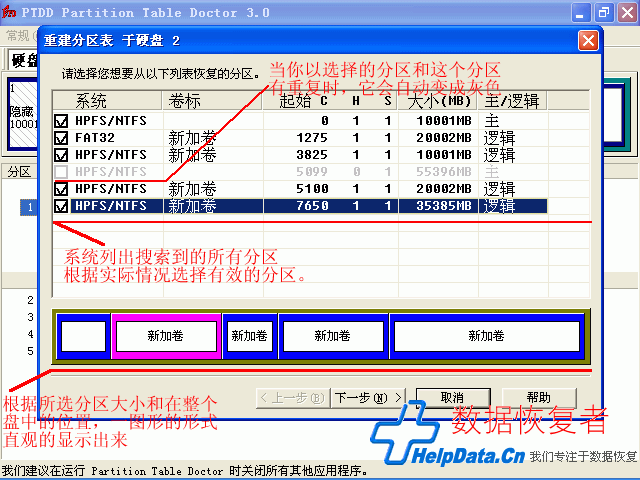Image resolution: width=640 pixels, height=480 pixels.
Task: Click the 主/逻辑 column header
Action: pos(512,100)
